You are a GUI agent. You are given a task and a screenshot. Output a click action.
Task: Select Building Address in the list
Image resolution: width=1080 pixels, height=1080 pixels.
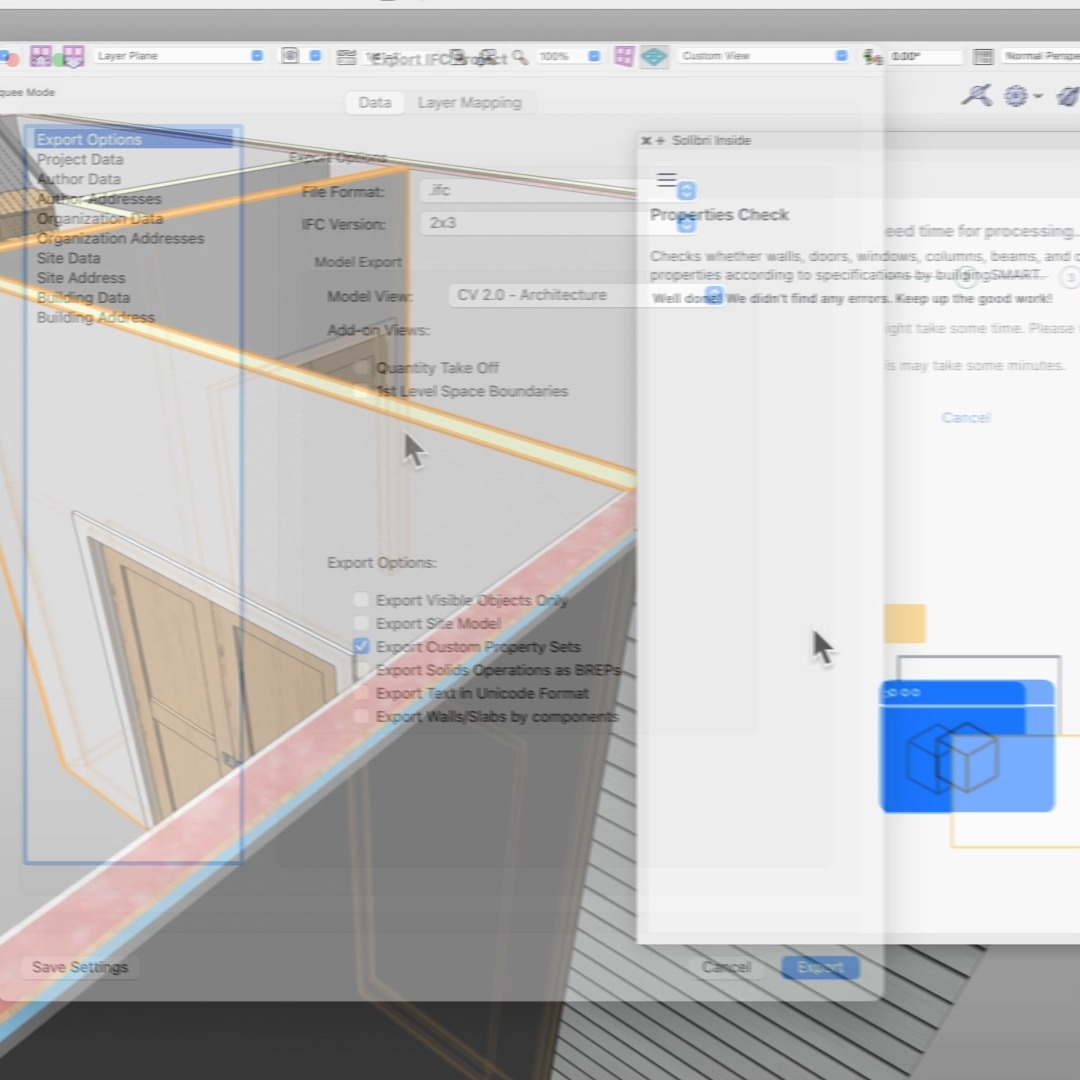coord(96,318)
